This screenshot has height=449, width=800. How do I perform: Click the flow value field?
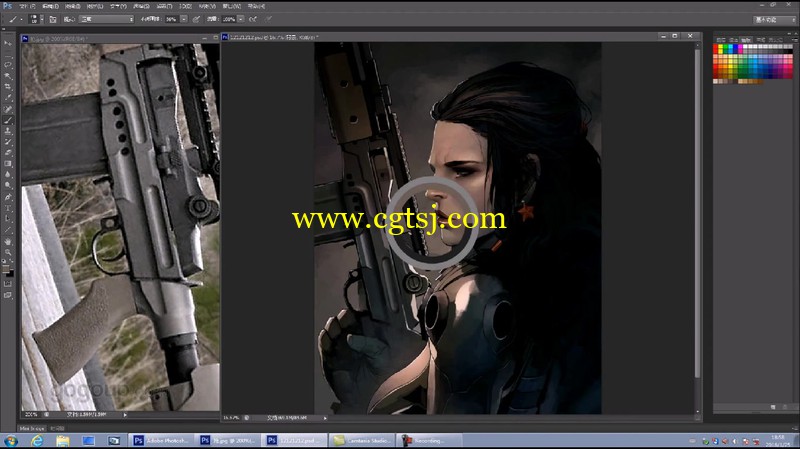(x=229, y=19)
